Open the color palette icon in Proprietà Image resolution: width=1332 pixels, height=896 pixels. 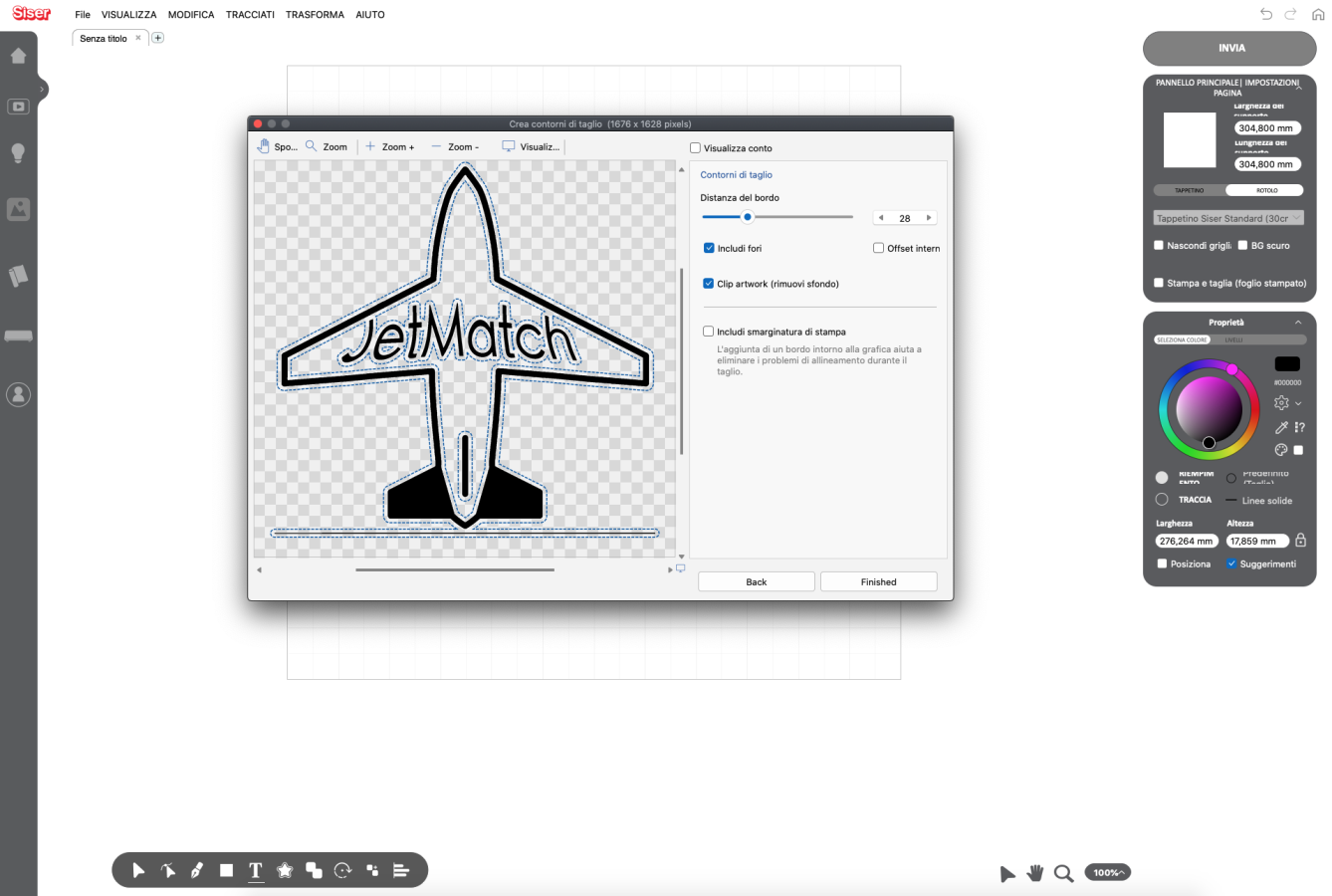(1281, 450)
